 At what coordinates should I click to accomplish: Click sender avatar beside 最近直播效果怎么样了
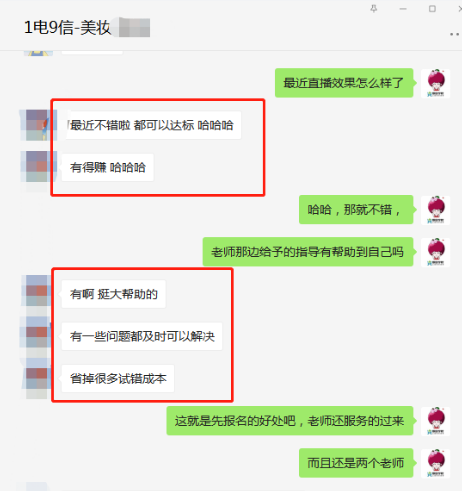(436, 83)
